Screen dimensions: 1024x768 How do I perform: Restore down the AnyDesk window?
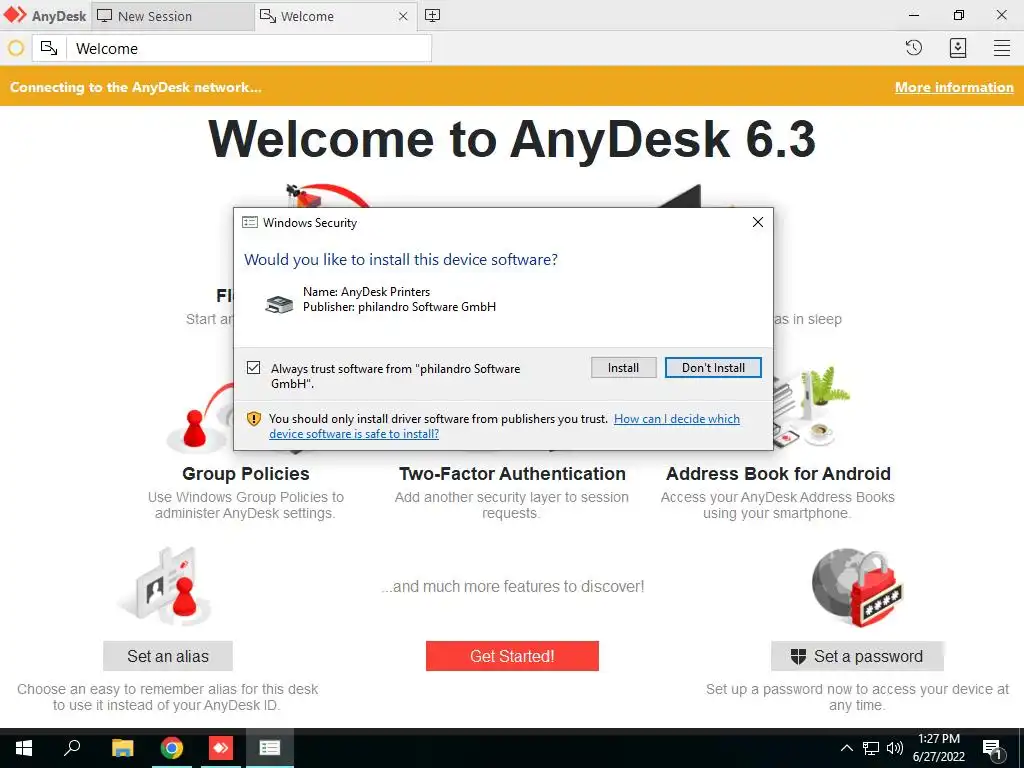coord(958,15)
